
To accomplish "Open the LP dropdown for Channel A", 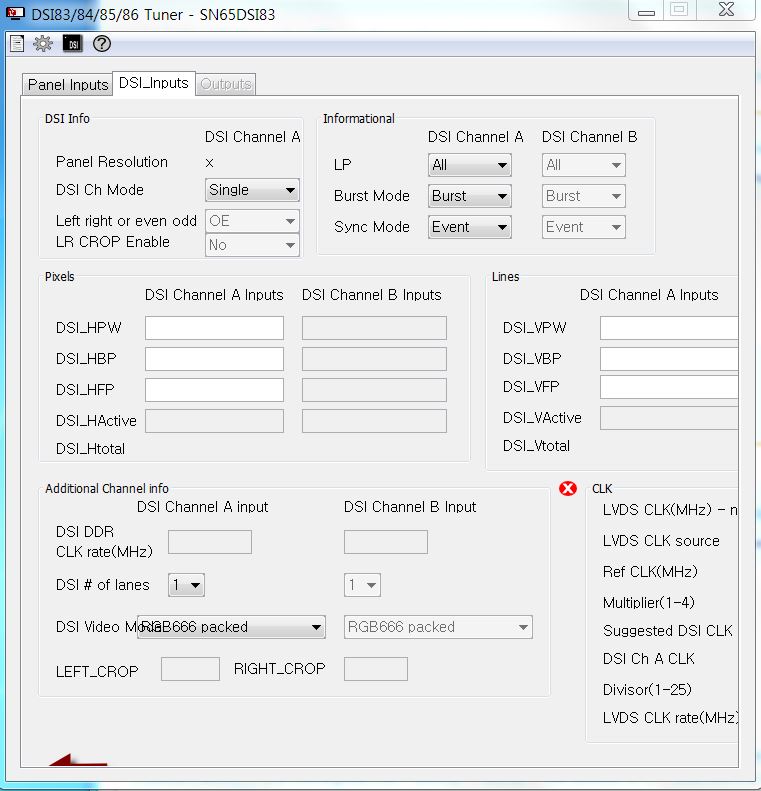I will (470, 165).
